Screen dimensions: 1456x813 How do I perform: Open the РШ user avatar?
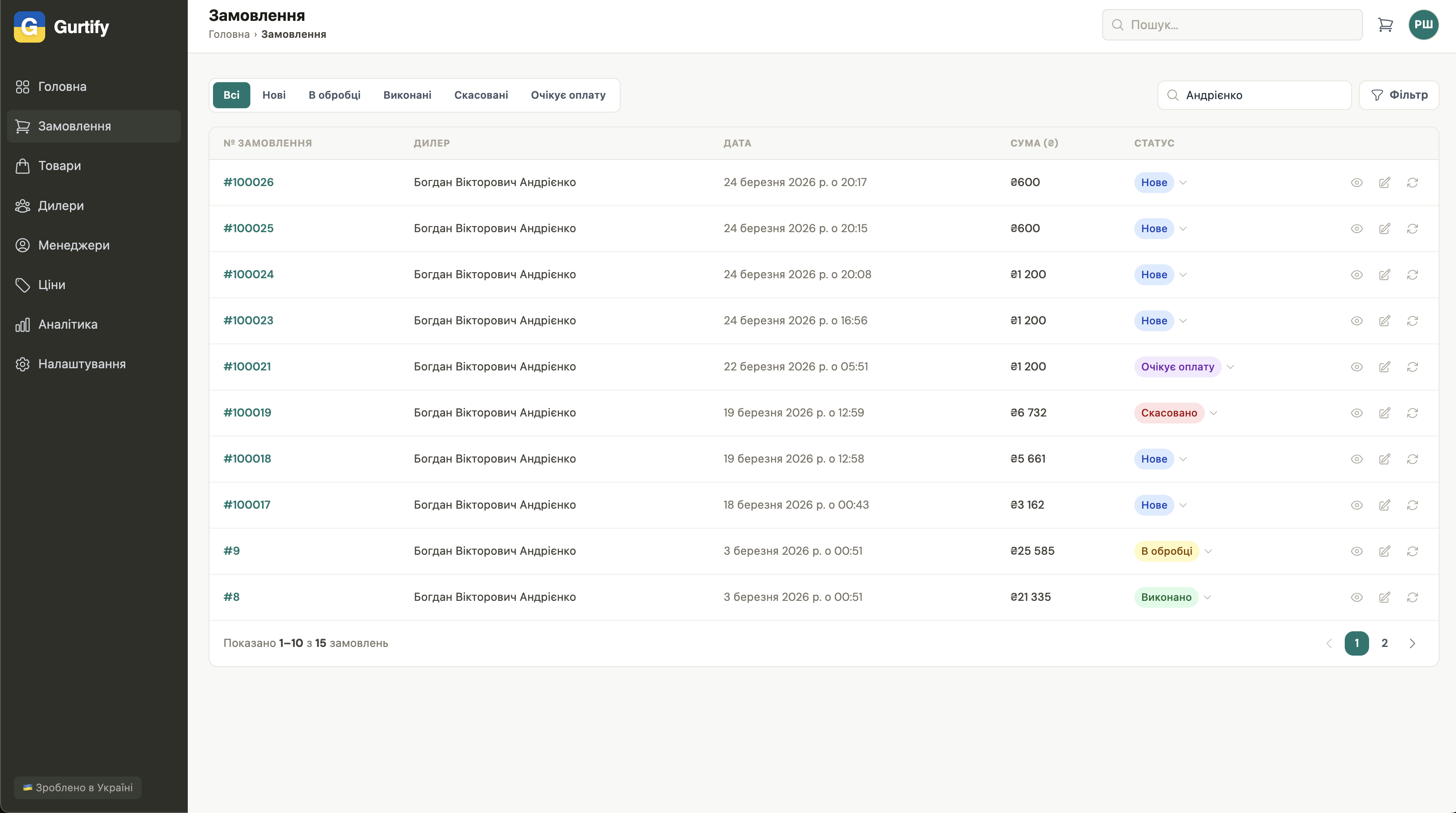tap(1423, 25)
